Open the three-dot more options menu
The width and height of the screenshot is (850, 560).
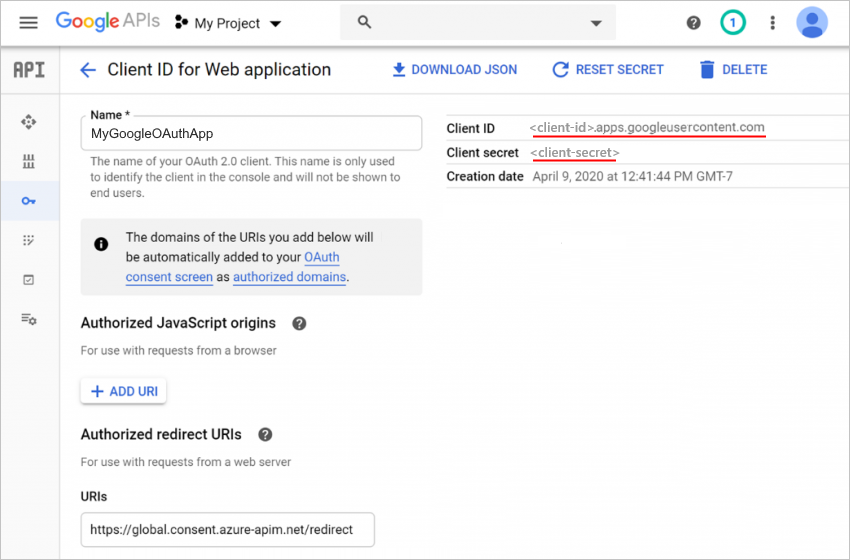tap(772, 22)
